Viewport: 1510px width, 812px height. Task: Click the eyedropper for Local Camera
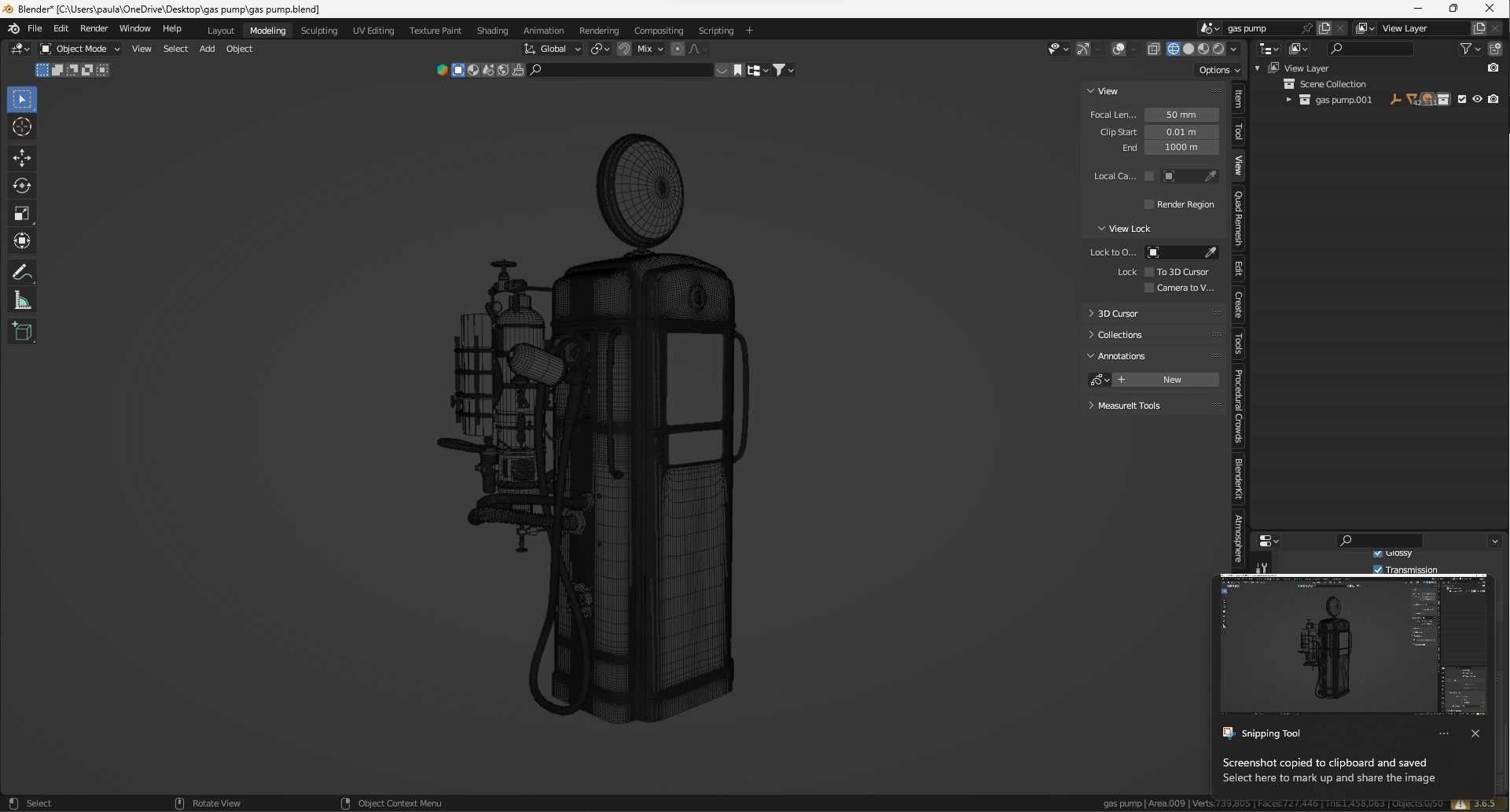pos(1211,176)
